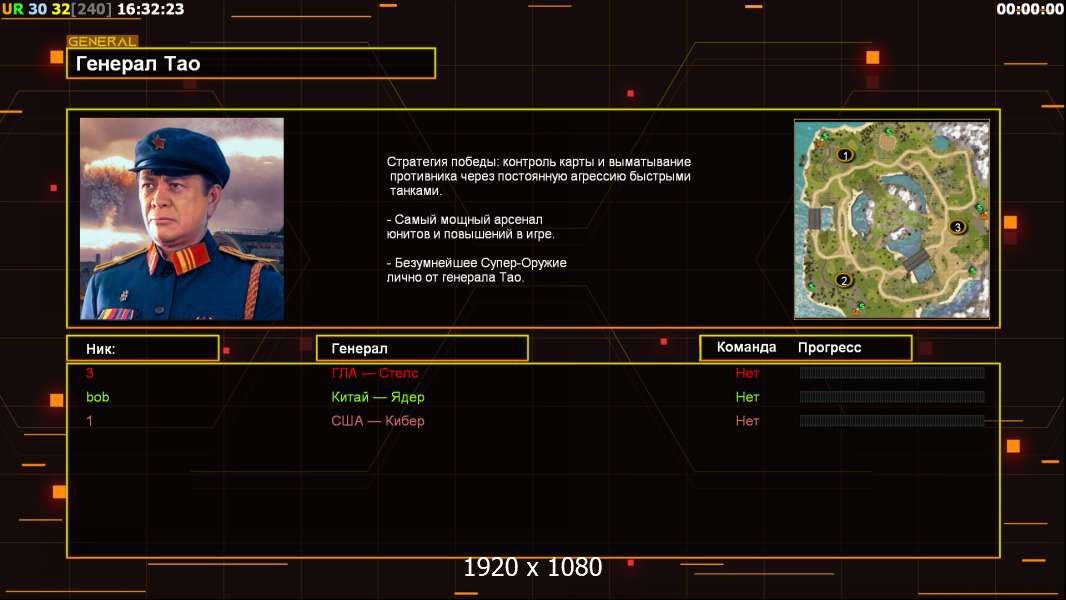The image size is (1066, 600).
Task: Click the "Безумнейшее Супер-Оружие" bullet text
Action: click(476, 270)
